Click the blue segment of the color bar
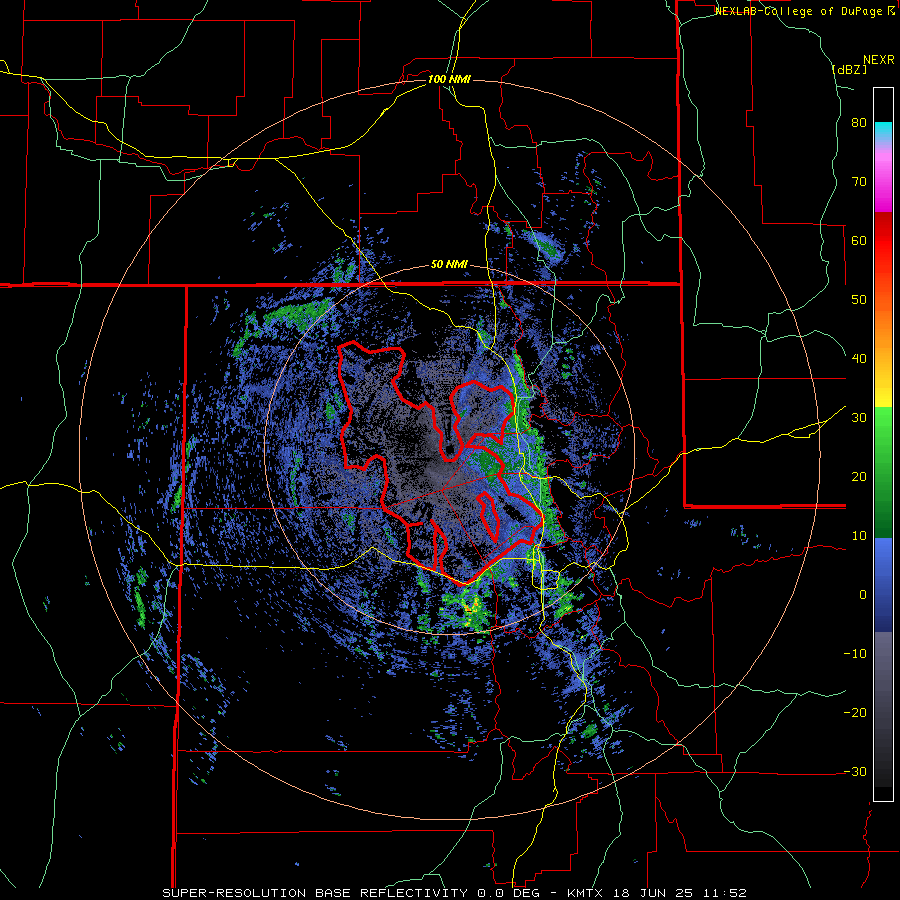The width and height of the screenshot is (900, 900). 883,585
